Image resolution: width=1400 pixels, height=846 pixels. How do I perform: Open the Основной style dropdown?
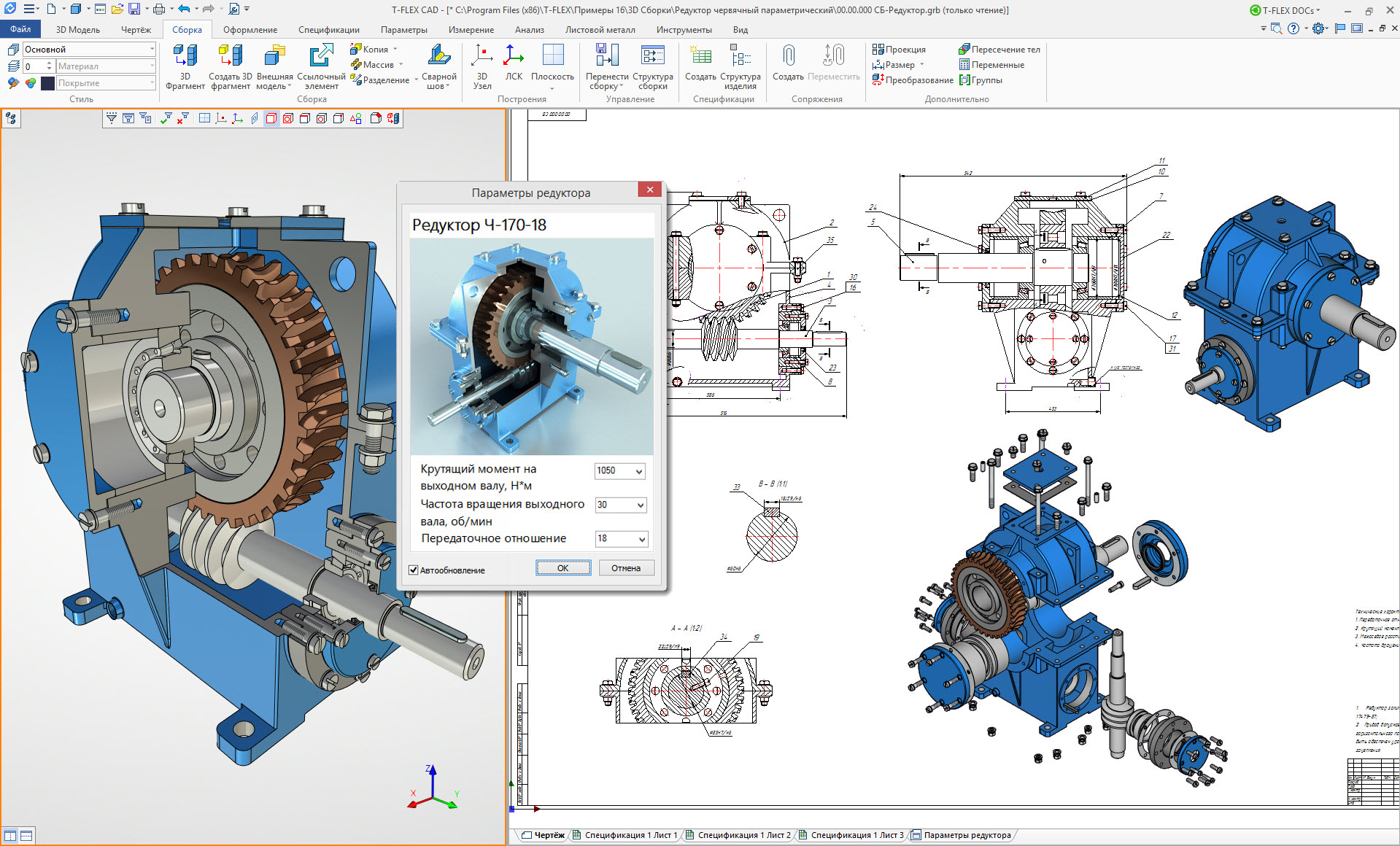152,49
